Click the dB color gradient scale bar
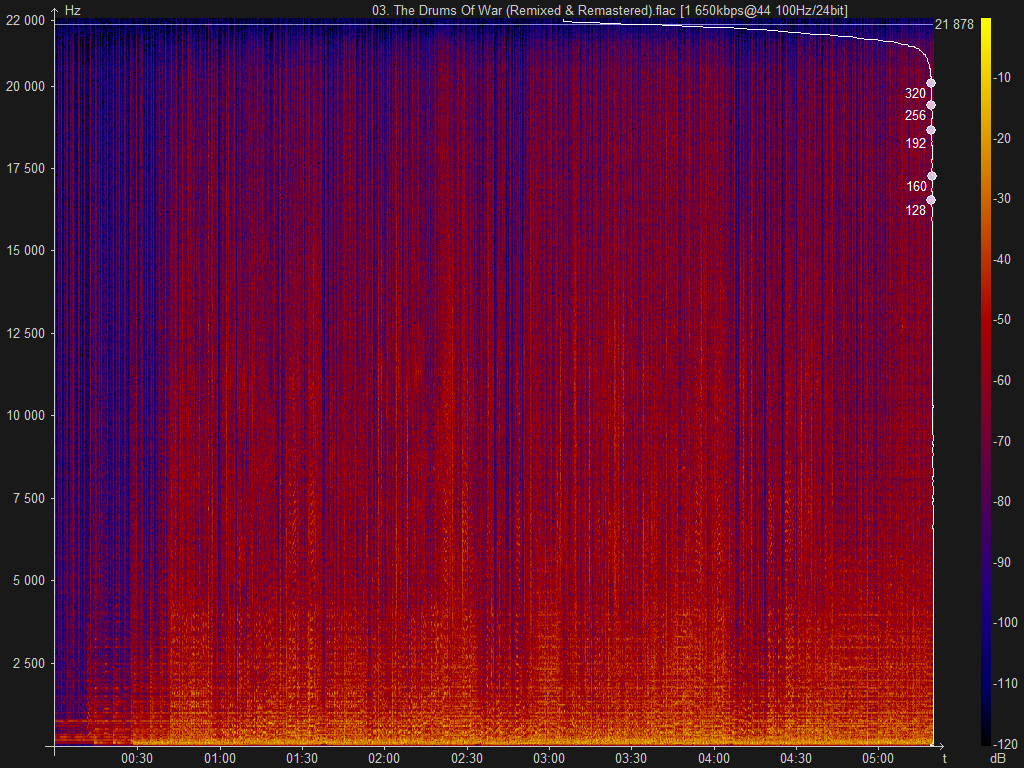Viewport: 1024px width, 768px height. (x=985, y=381)
